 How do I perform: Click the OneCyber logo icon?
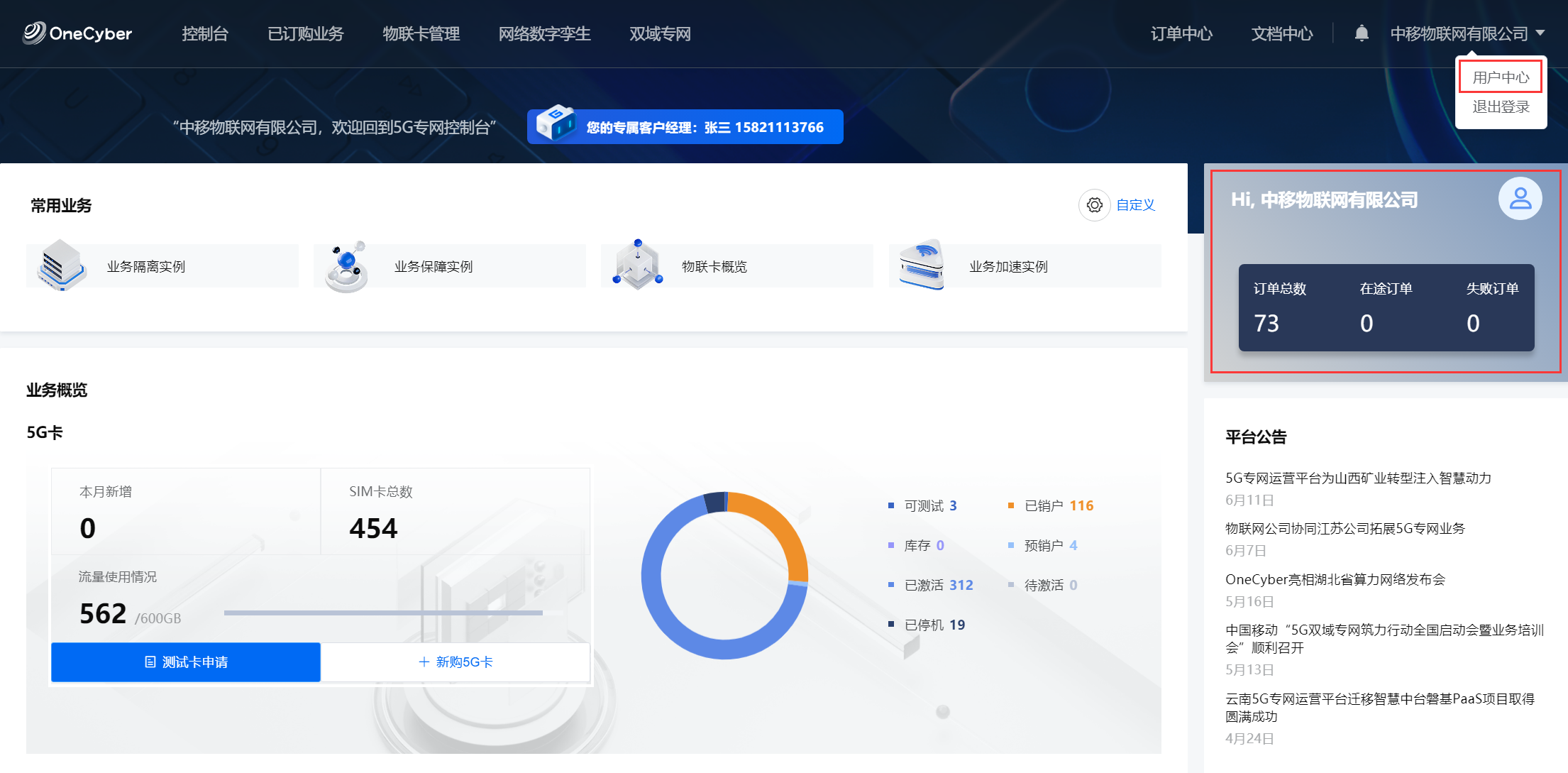pos(33,33)
